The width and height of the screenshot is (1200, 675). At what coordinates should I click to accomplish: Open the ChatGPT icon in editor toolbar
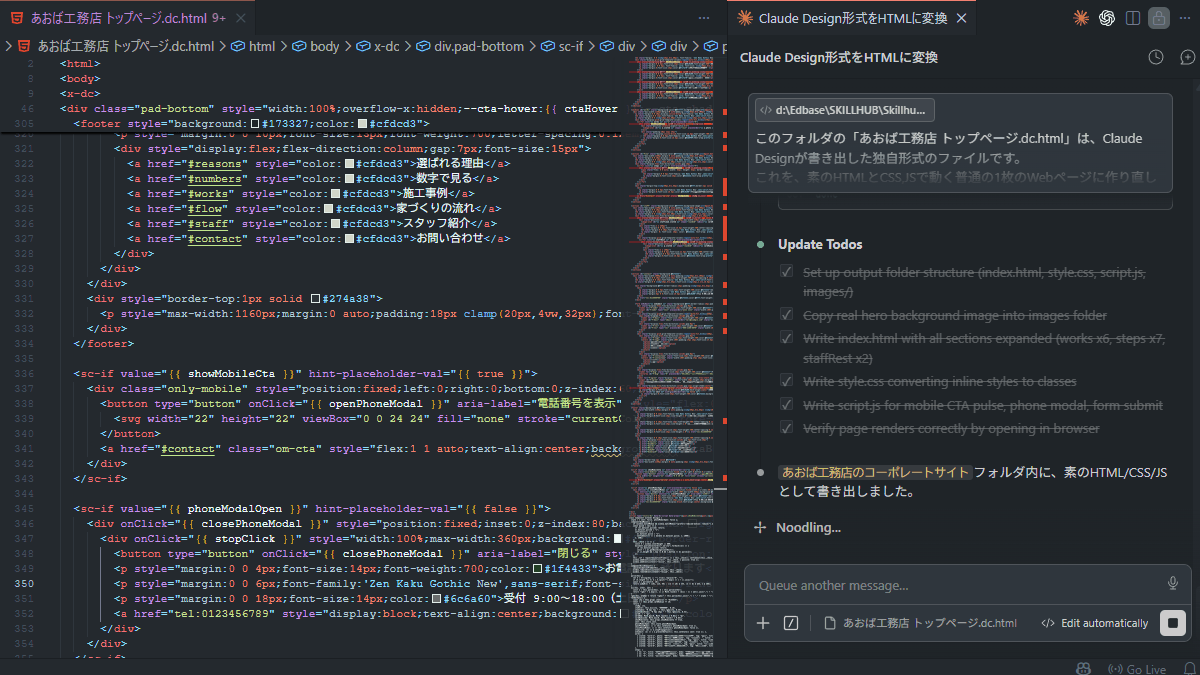pyautogui.click(x=1107, y=18)
